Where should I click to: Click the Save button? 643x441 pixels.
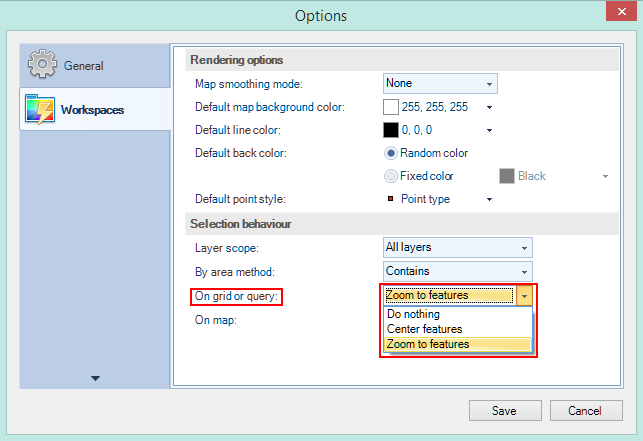click(505, 411)
